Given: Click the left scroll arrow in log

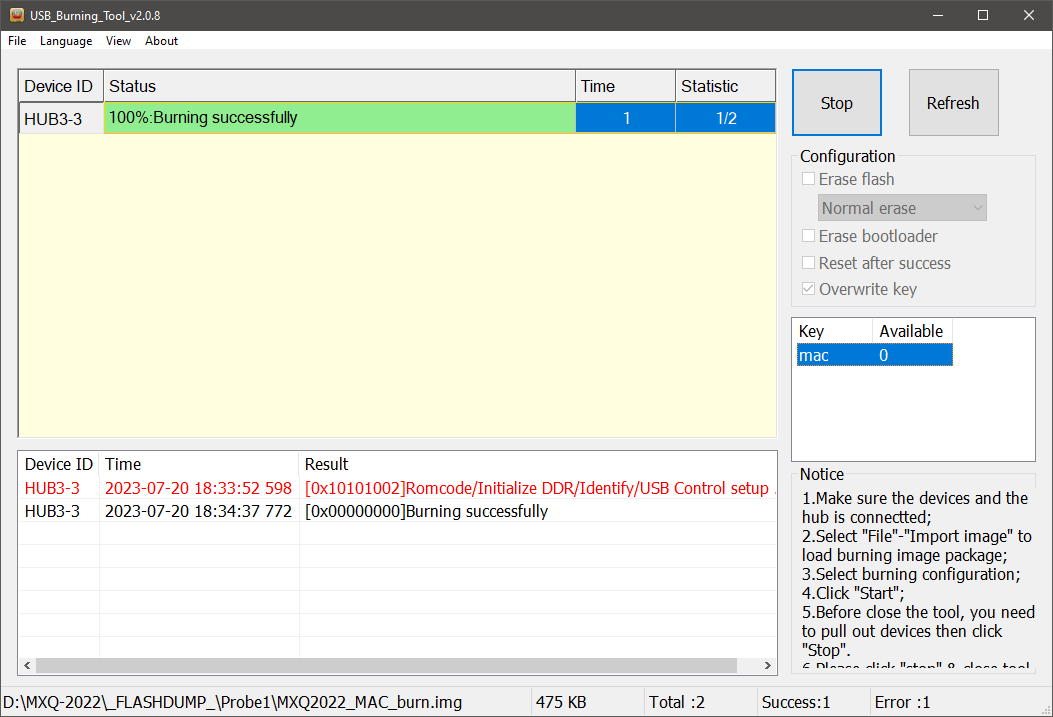Looking at the screenshot, I should (27, 666).
